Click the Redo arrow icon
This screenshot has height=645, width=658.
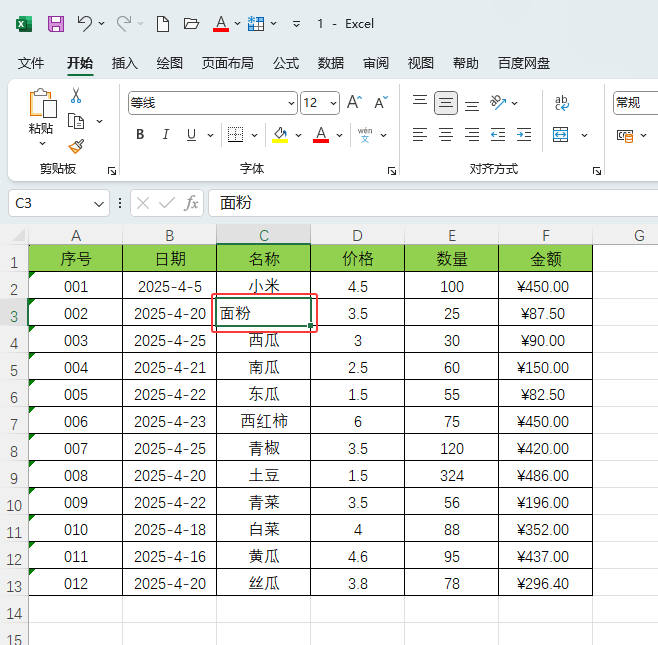[124, 24]
